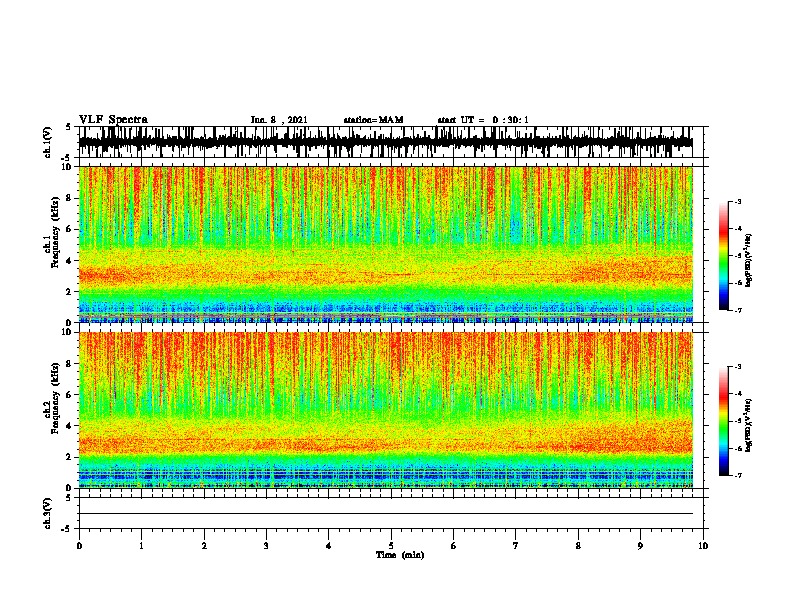Click the "-7" value on ch.1 colorbar
The width and height of the screenshot is (792, 612).
(737, 310)
